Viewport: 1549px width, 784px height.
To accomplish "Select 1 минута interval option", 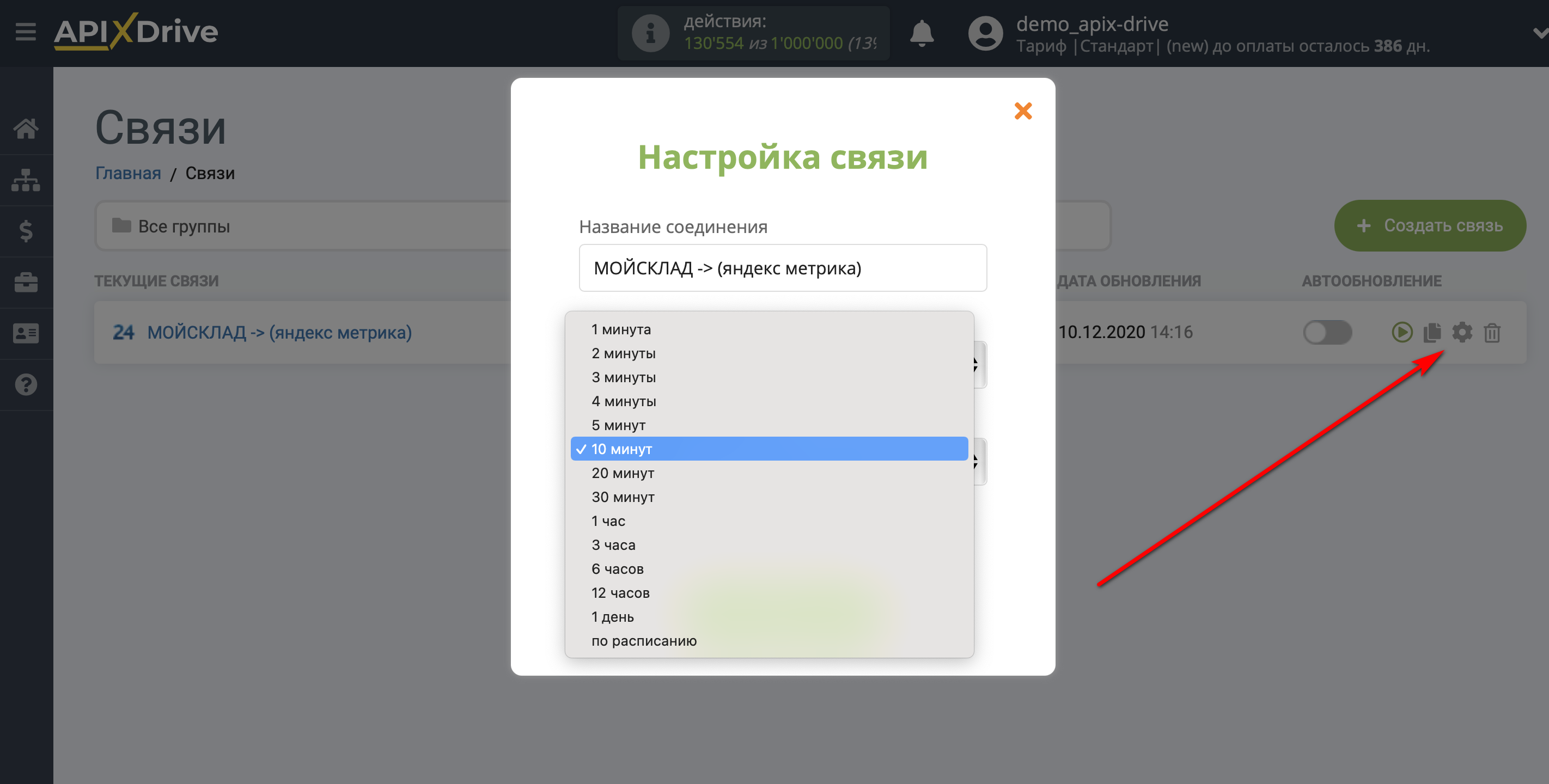I will [x=769, y=329].
